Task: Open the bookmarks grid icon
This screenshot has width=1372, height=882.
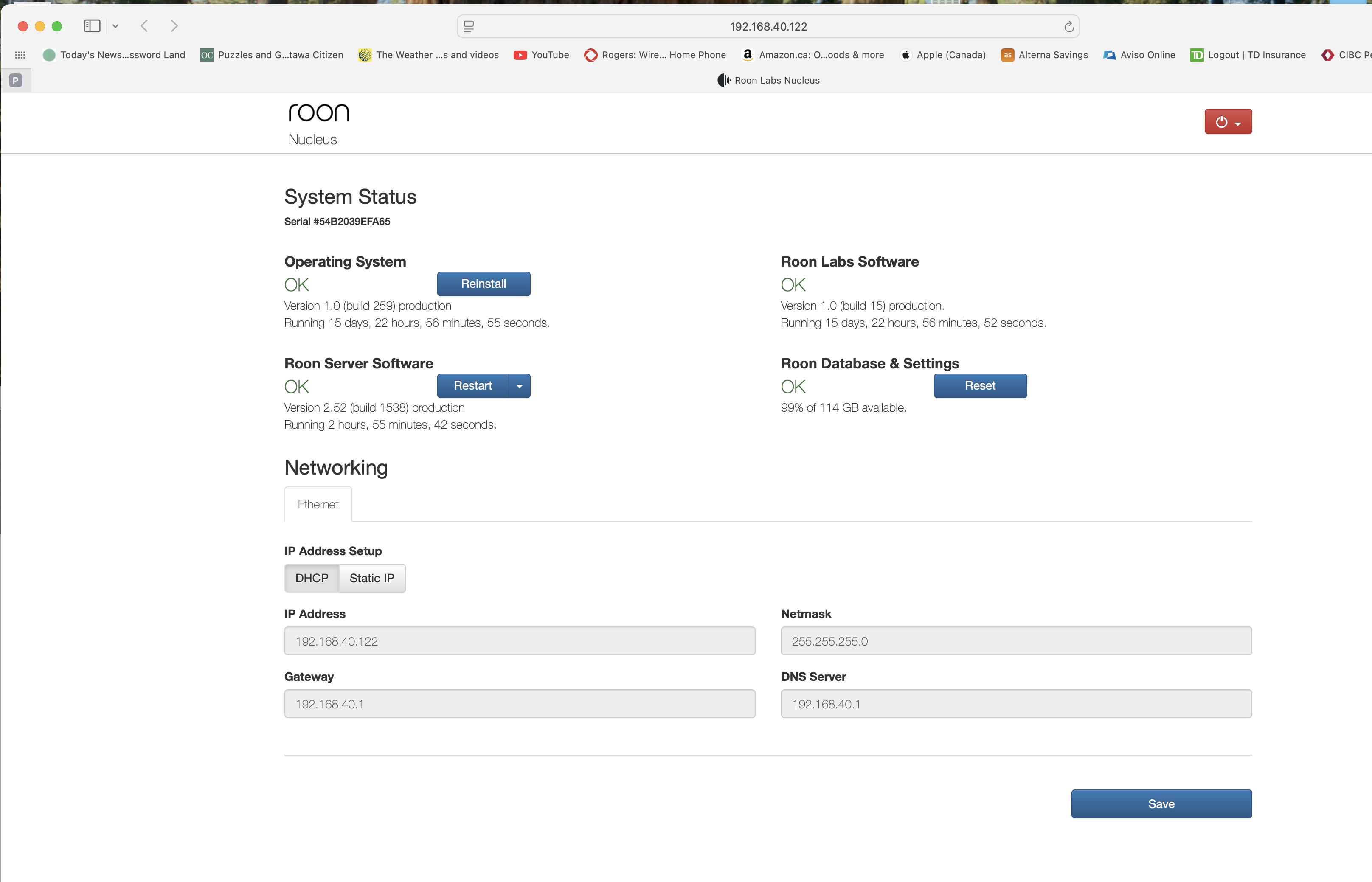Action: (x=20, y=55)
